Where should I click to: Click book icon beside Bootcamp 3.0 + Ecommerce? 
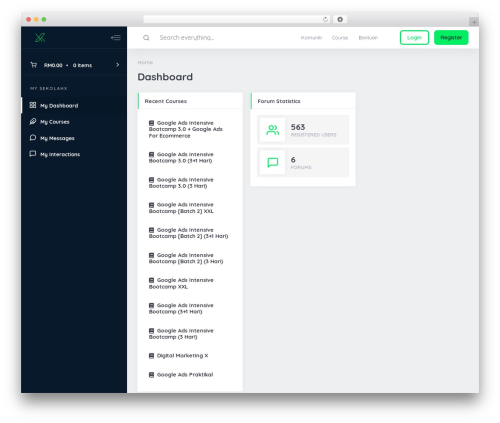coord(151,123)
